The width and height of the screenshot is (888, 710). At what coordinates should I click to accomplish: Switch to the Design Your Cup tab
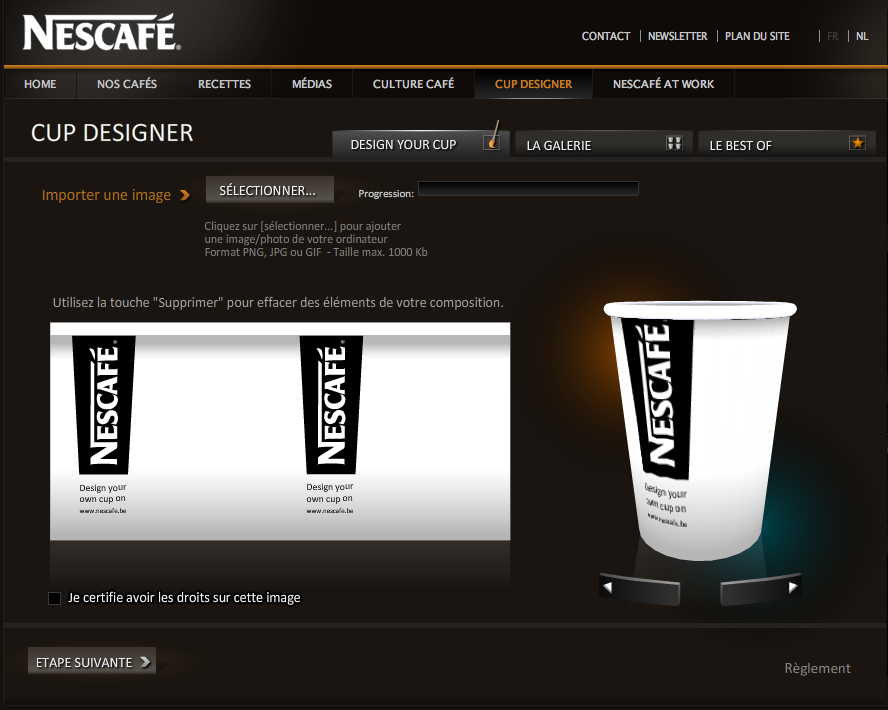pyautogui.click(x=421, y=144)
